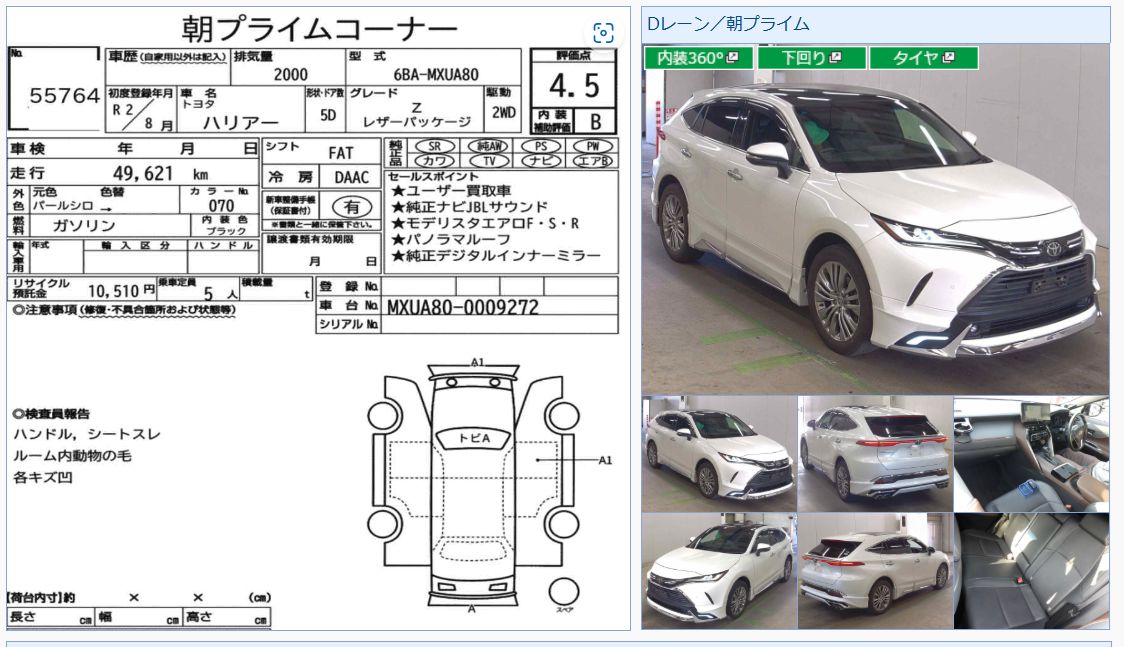1124x647 pixels.
Task: Click the camera zoom icon above the auction sheet
Action: 604,33
